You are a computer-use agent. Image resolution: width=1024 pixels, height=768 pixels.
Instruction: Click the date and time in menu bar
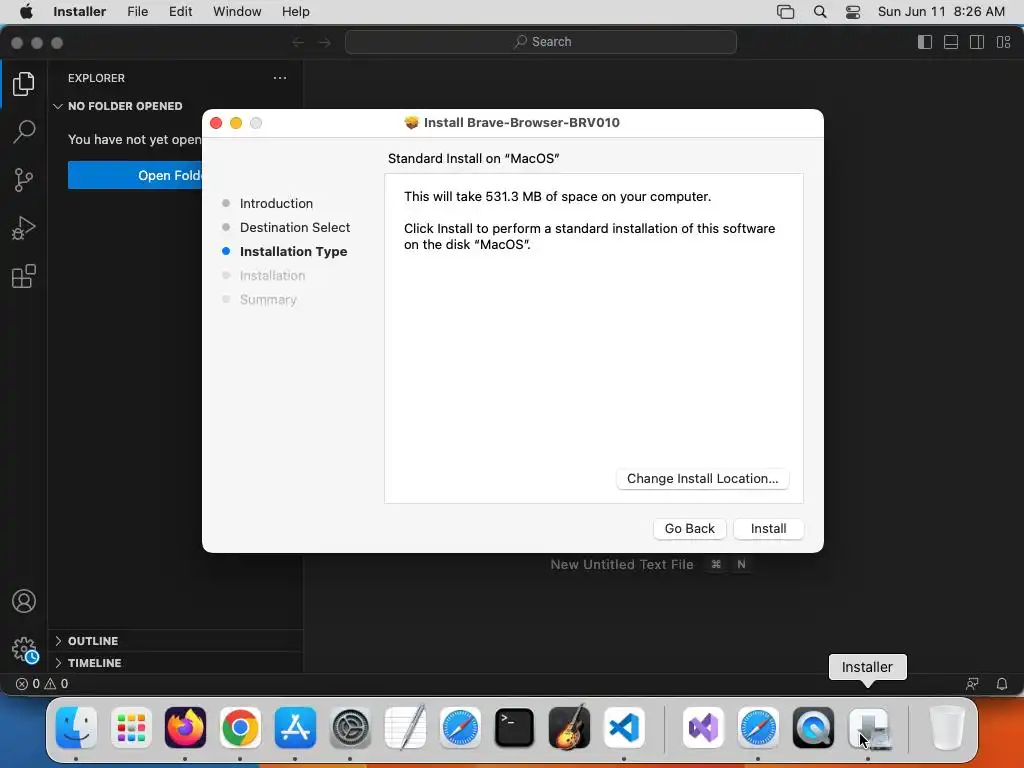pyautogui.click(x=941, y=12)
